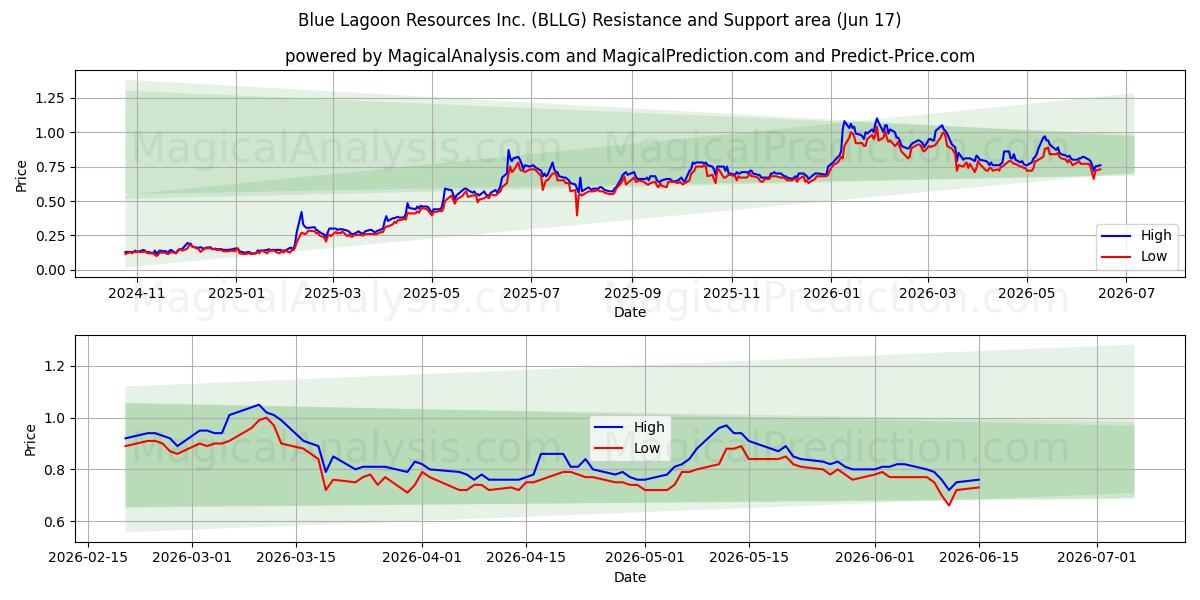Click the '2026-05-01' date tick on lower chart
Viewport: 1200px width, 600px height.
pos(645,558)
